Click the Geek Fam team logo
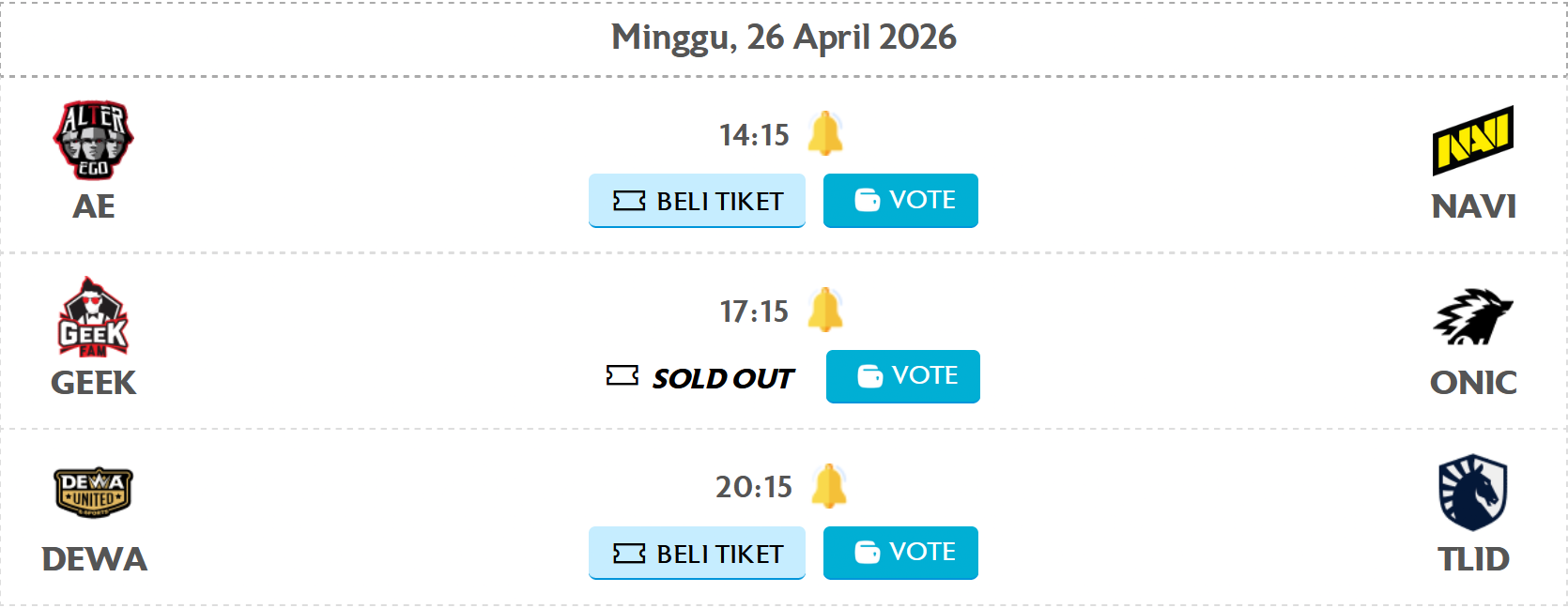This screenshot has width=1568, height=608. click(x=92, y=316)
